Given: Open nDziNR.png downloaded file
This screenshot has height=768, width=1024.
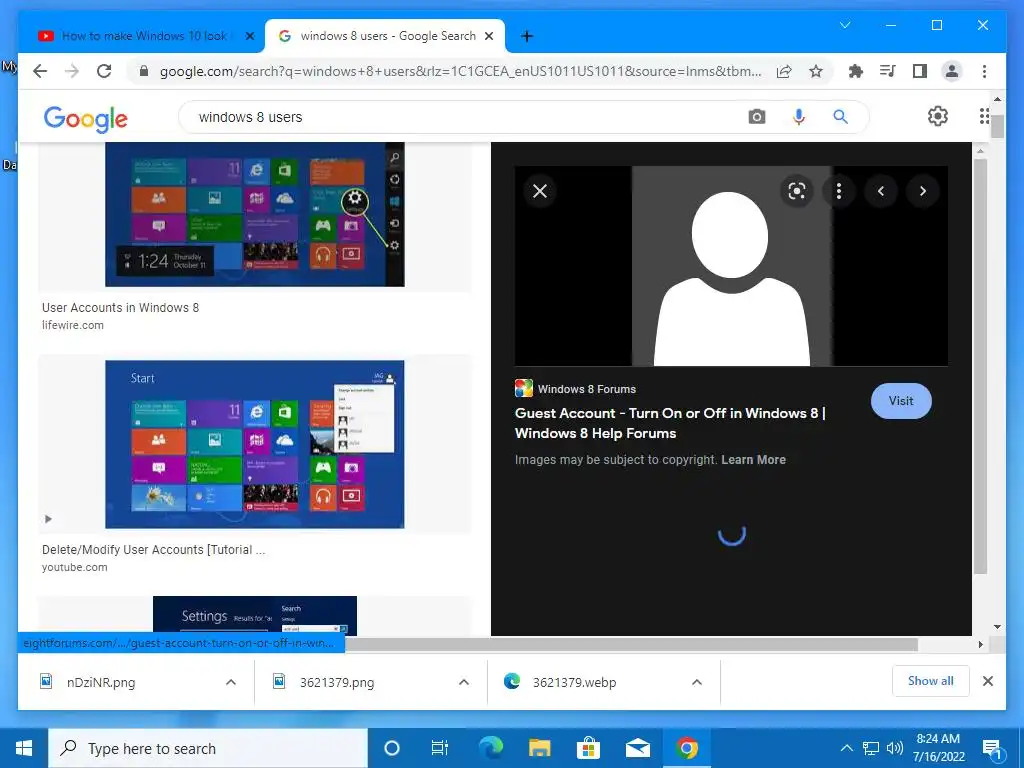Looking at the screenshot, I should click(101, 682).
